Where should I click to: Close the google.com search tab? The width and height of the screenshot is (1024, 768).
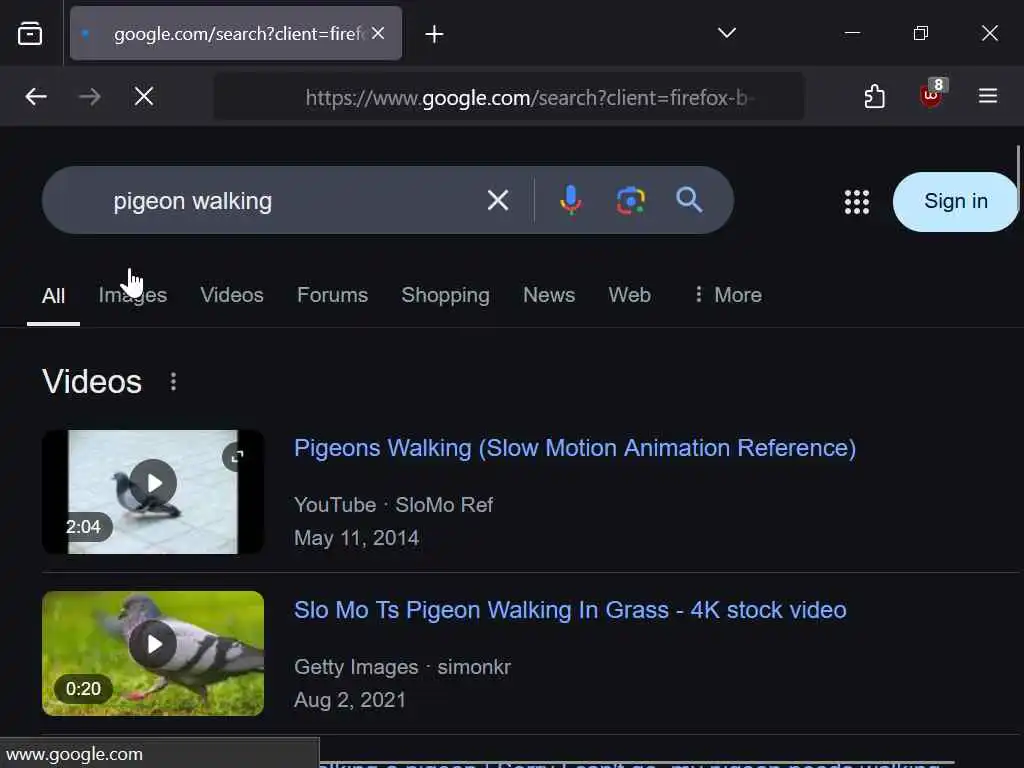point(378,33)
